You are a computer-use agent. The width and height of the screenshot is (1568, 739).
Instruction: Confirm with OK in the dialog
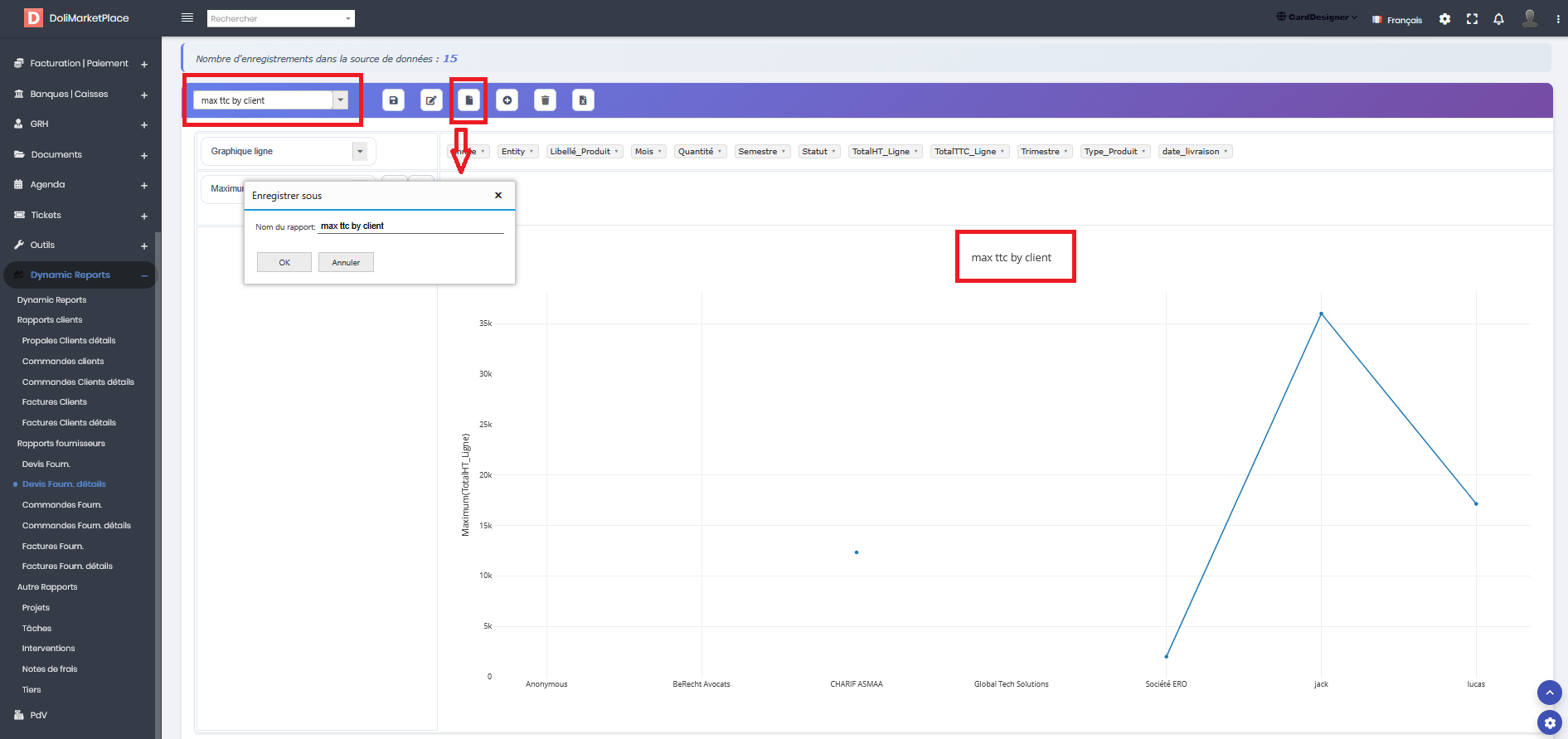pos(284,262)
